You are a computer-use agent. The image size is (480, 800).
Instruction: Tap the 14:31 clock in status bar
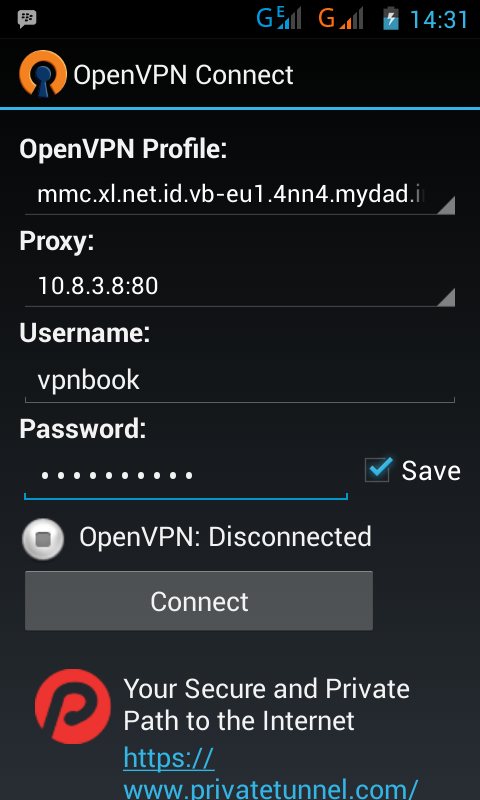point(439,20)
